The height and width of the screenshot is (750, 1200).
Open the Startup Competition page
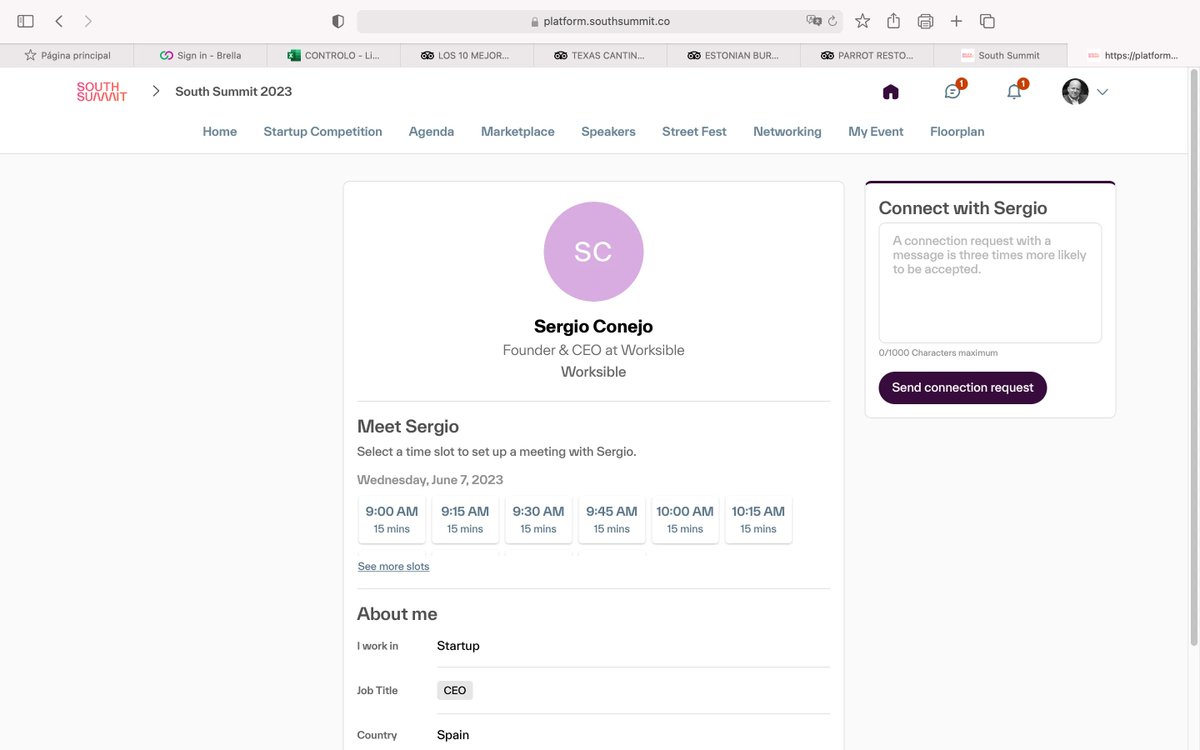[x=323, y=131]
